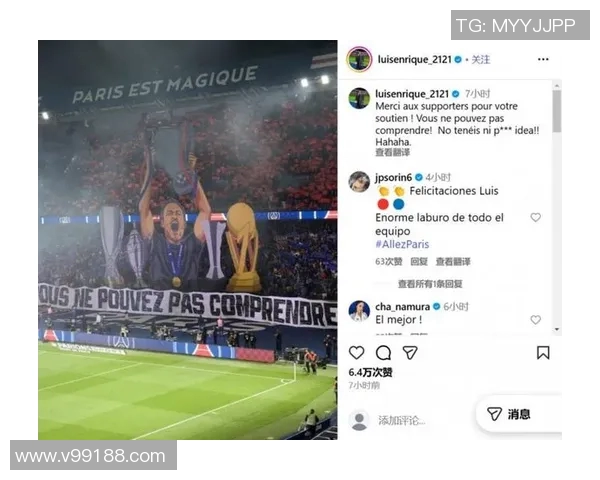Image resolution: width=600 pixels, height=480 pixels.
Task: Grab the comments scrollbar thumb
Action: 557,111
